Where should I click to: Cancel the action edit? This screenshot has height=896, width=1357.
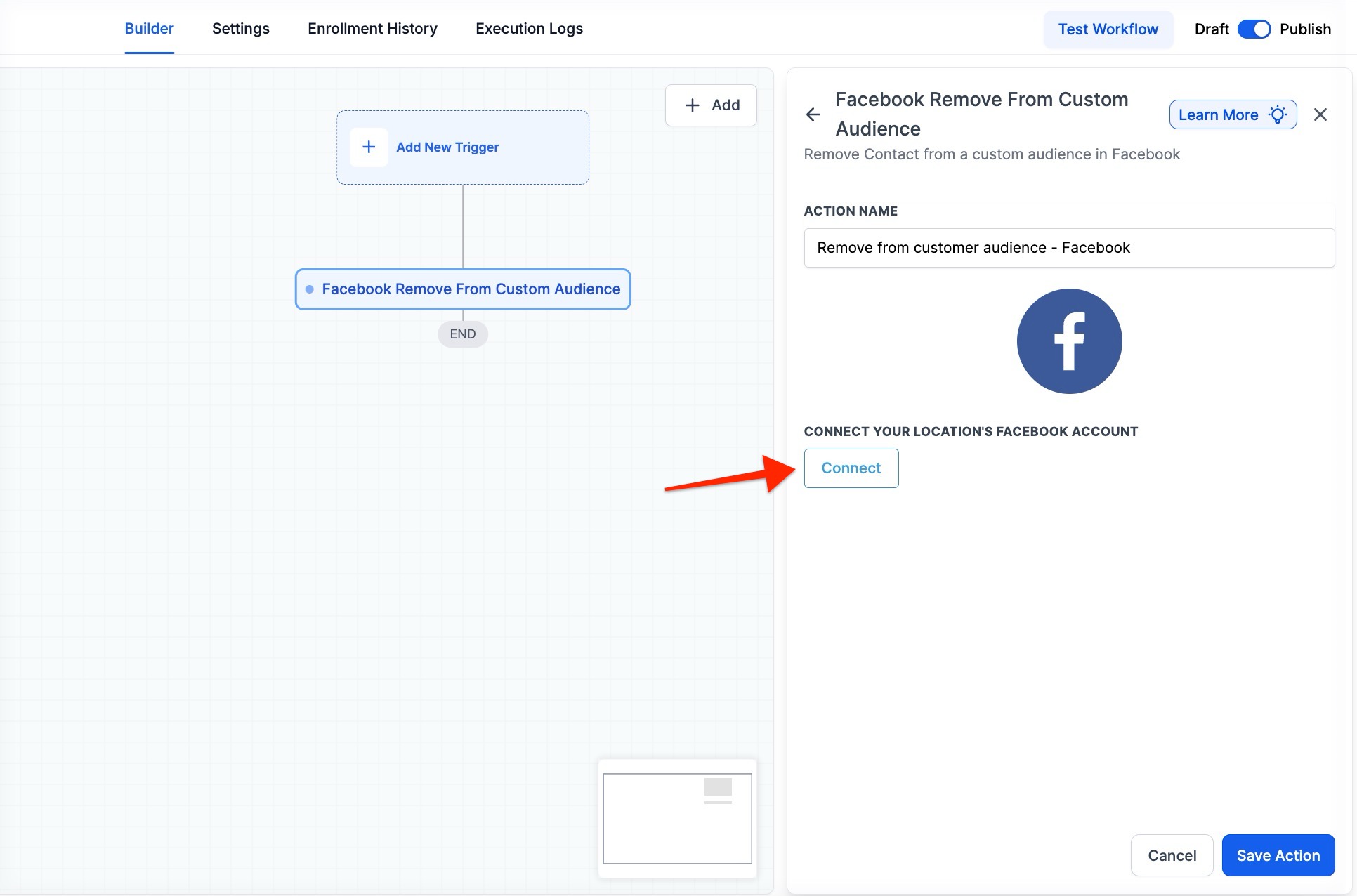click(x=1172, y=855)
